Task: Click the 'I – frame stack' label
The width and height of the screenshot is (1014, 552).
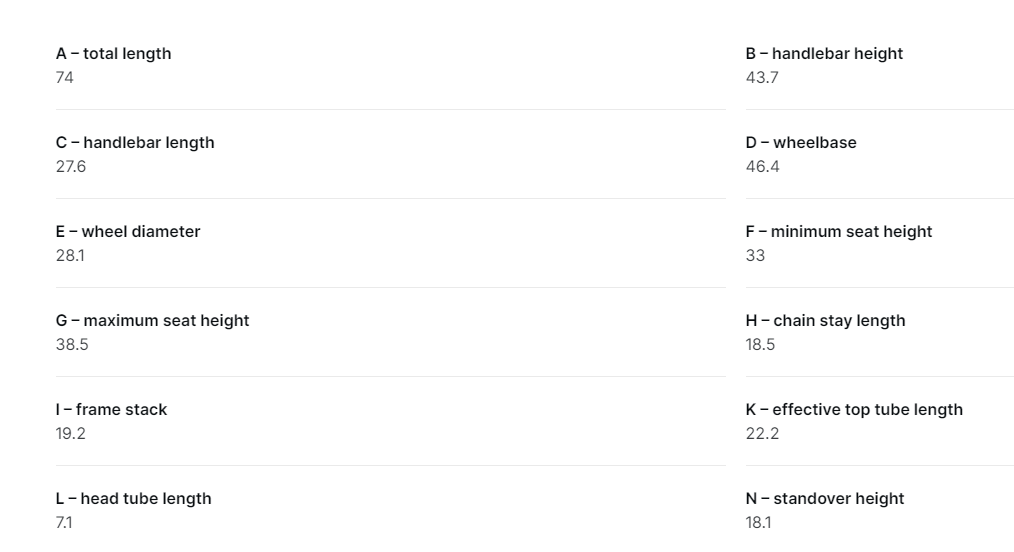Action: [x=111, y=410]
